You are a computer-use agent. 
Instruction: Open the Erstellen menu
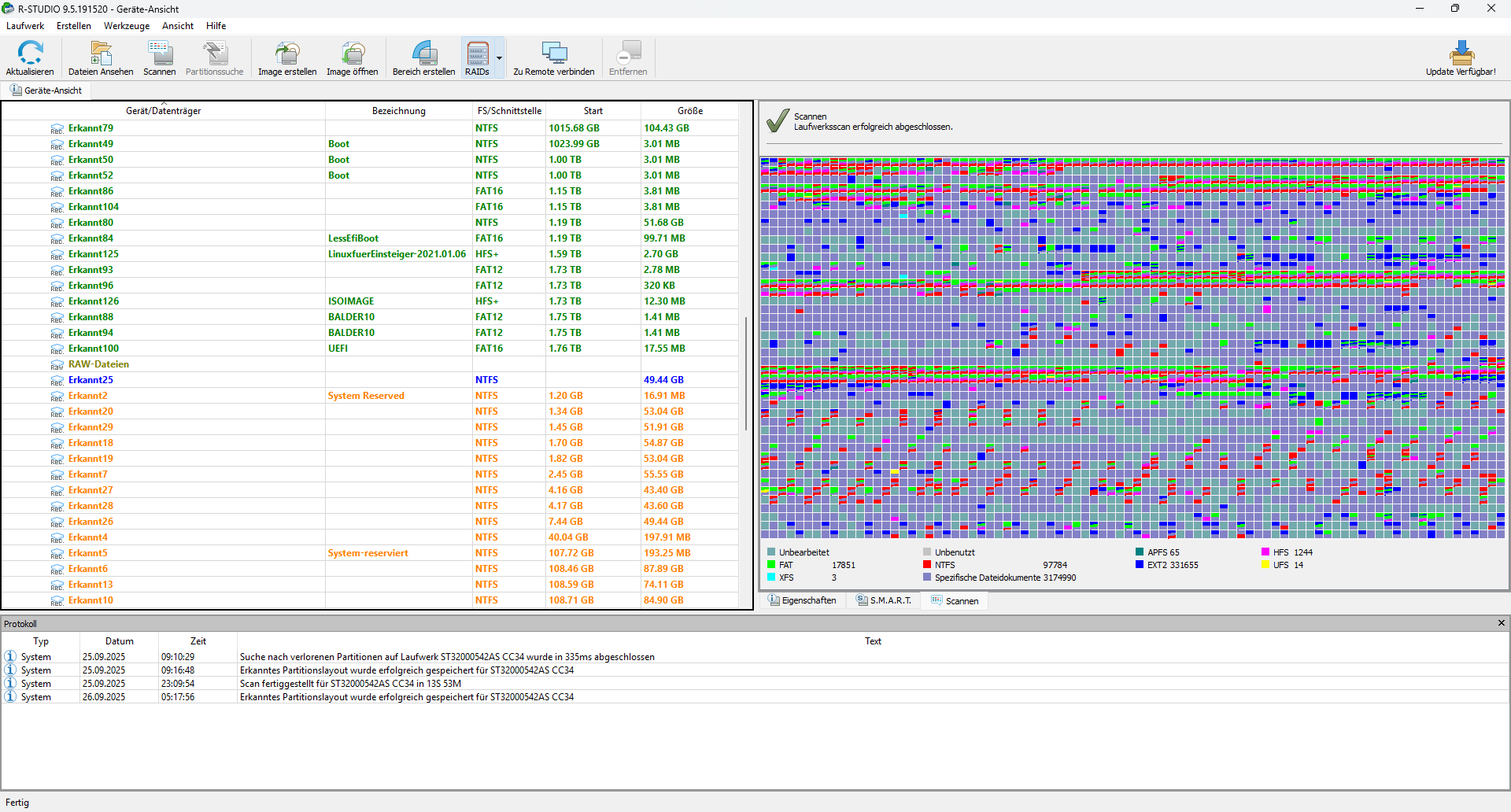(74, 26)
